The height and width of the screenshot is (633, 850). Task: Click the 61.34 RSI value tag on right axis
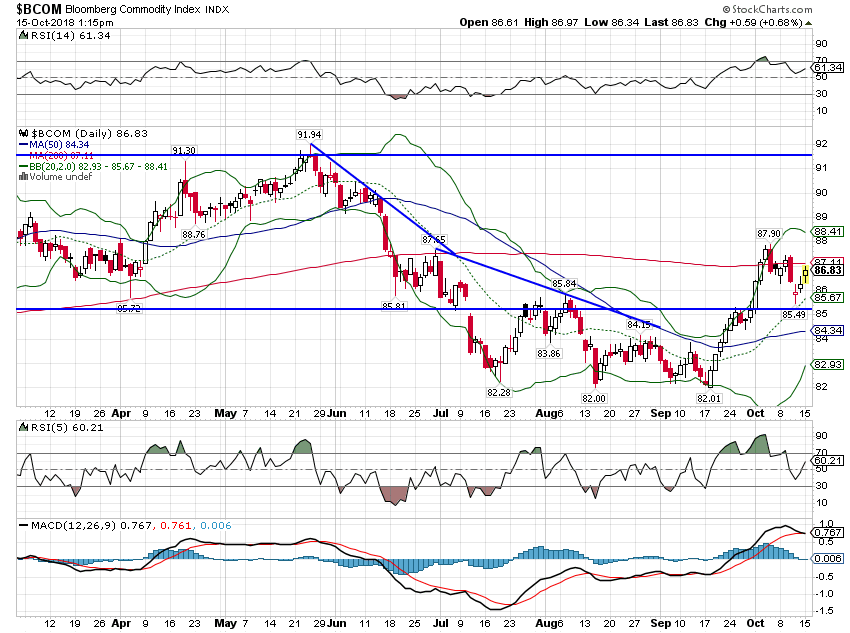pyautogui.click(x=828, y=68)
